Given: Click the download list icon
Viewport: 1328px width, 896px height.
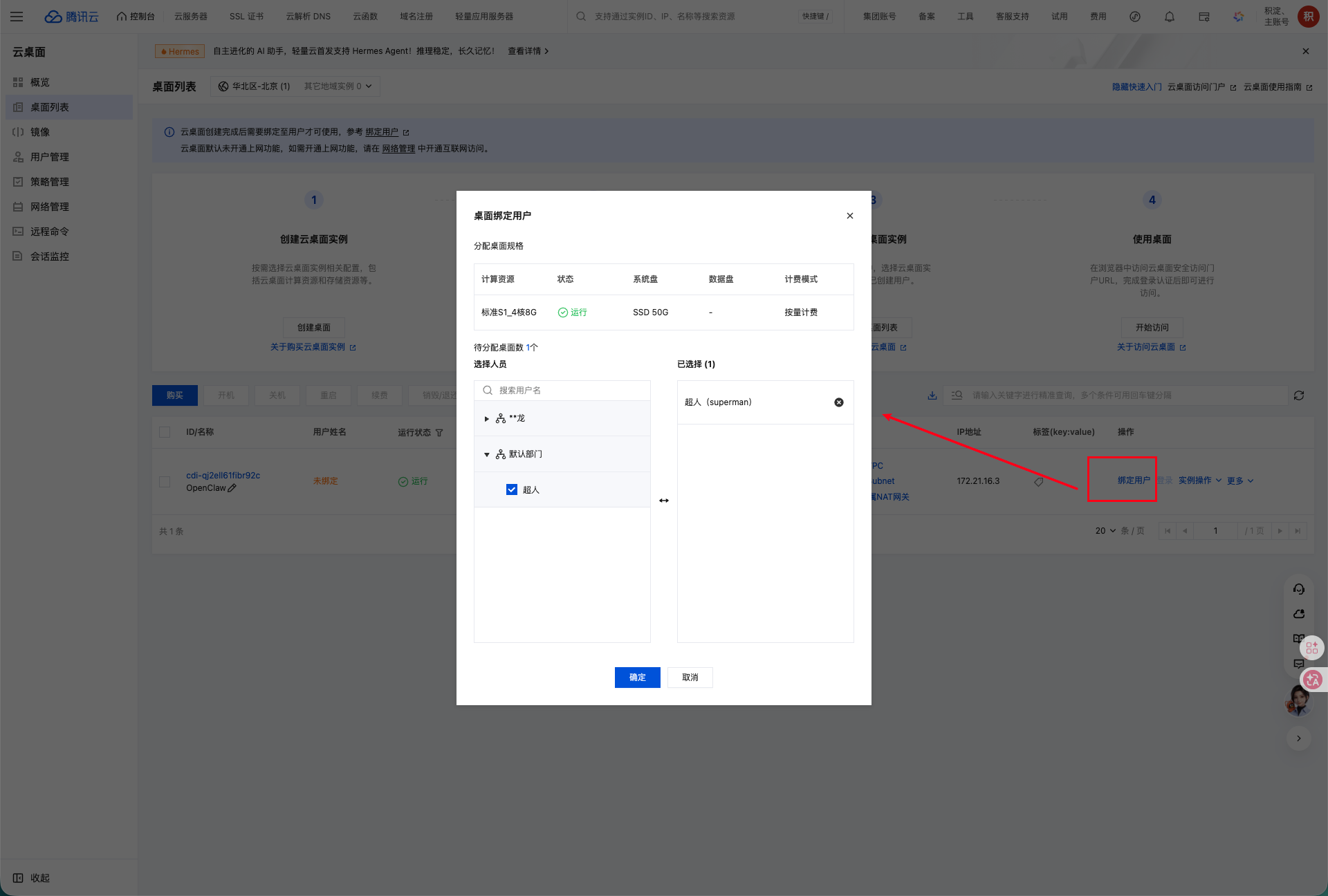Looking at the screenshot, I should coord(932,395).
